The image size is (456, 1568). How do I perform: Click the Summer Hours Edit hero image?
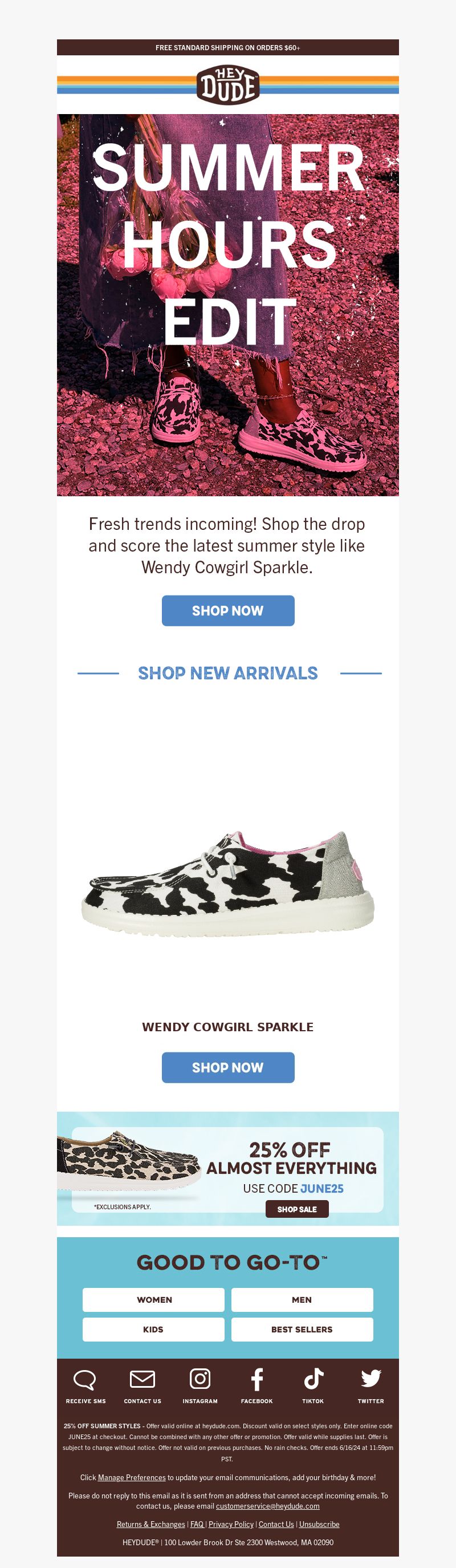(228, 305)
